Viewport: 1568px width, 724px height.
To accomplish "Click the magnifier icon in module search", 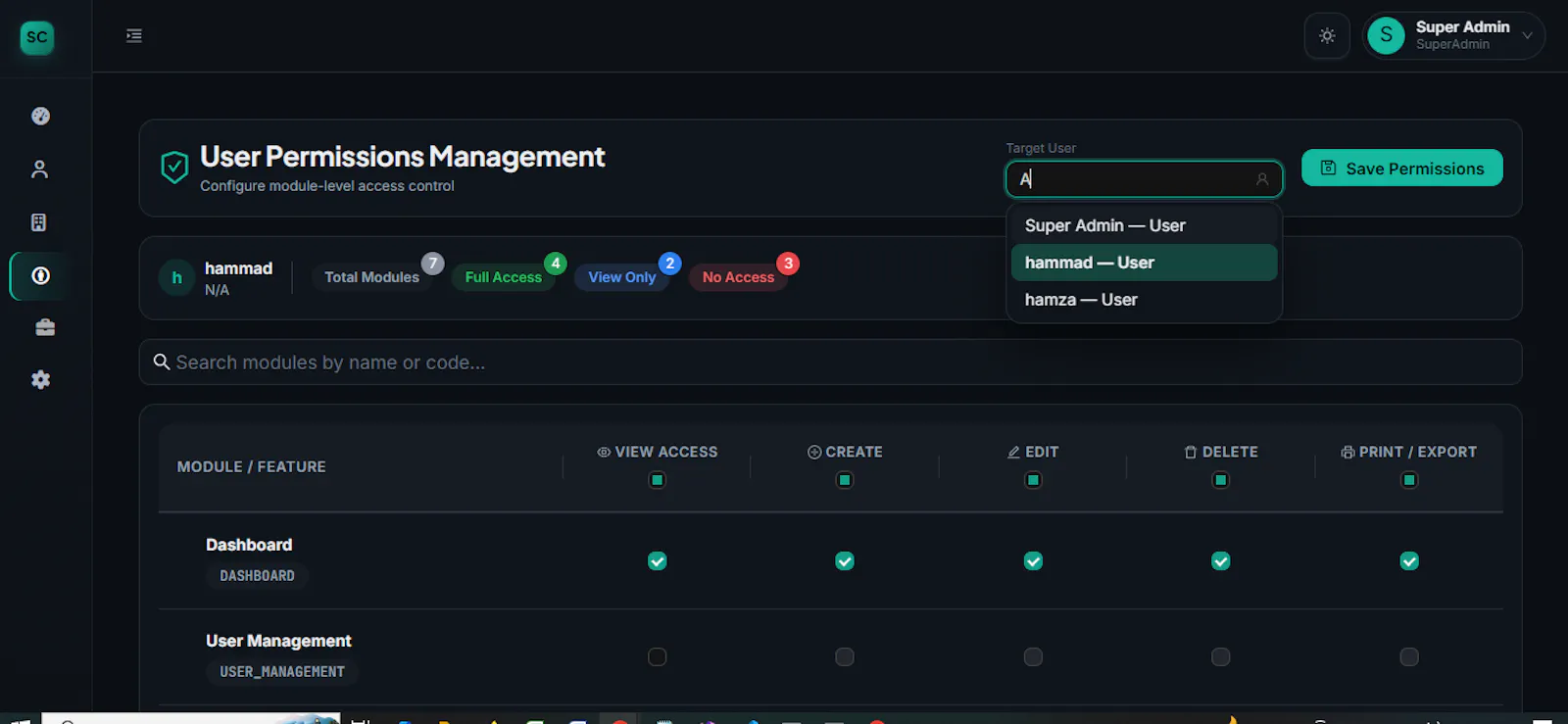I will [162, 362].
